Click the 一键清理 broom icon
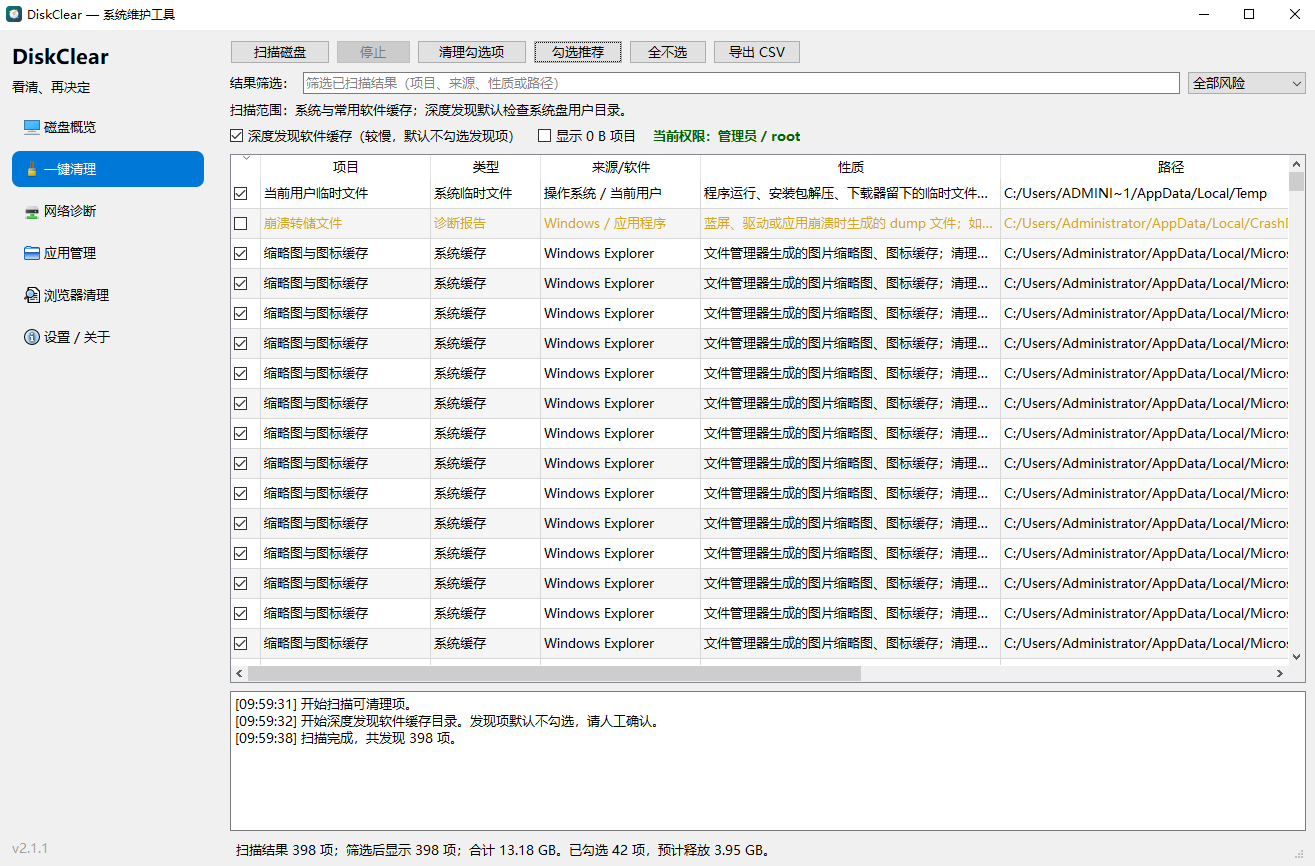Viewport: 1315px width, 866px height. tap(32, 169)
